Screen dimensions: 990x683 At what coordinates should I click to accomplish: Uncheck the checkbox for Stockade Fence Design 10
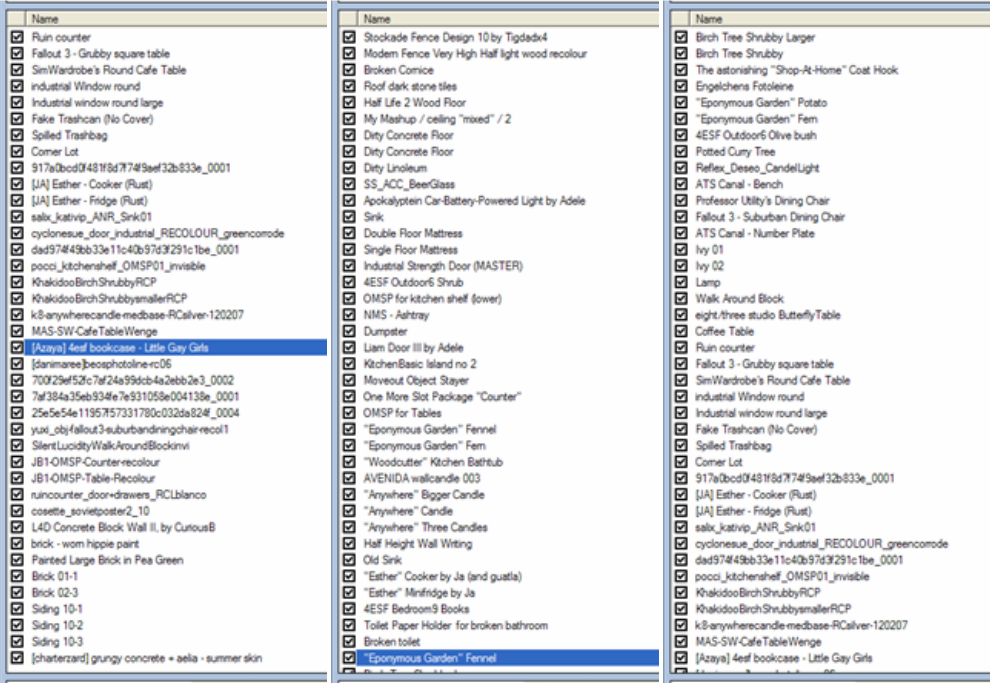[349, 37]
